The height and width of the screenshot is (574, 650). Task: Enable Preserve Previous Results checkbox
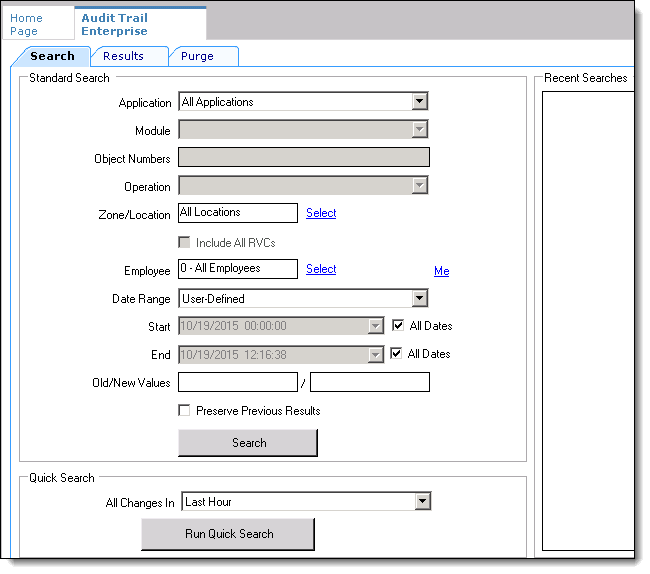coord(184,410)
